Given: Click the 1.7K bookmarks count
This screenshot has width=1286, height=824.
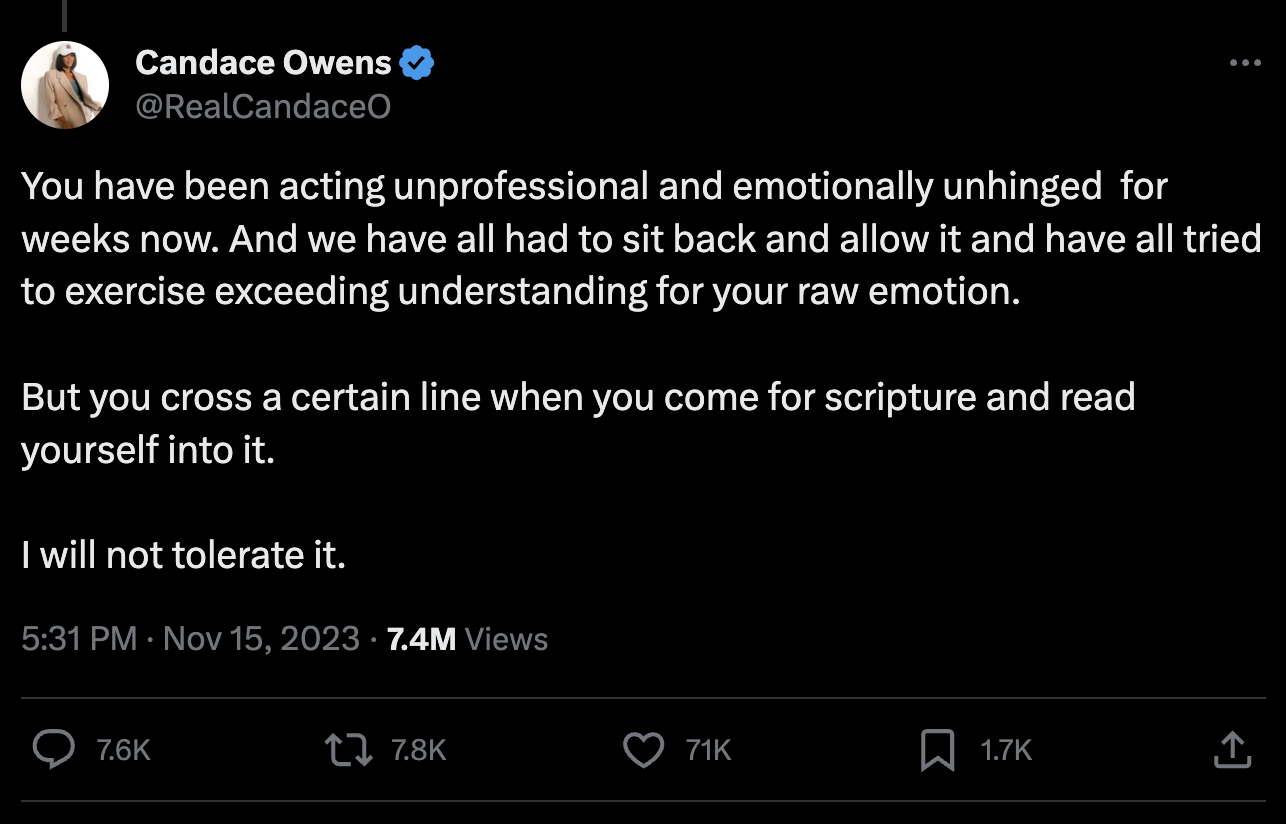Looking at the screenshot, I should (1006, 750).
